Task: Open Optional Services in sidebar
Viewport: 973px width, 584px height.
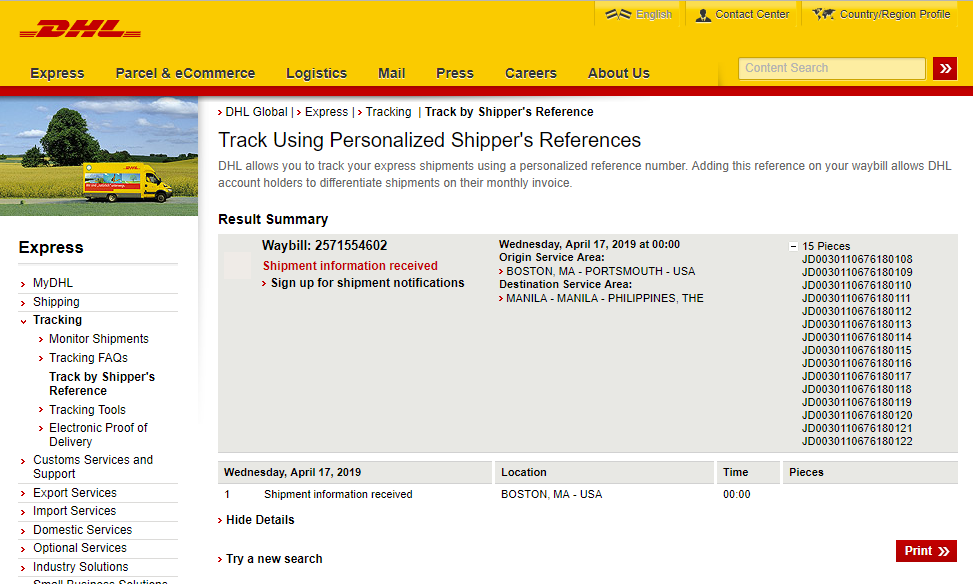Action: (x=79, y=548)
